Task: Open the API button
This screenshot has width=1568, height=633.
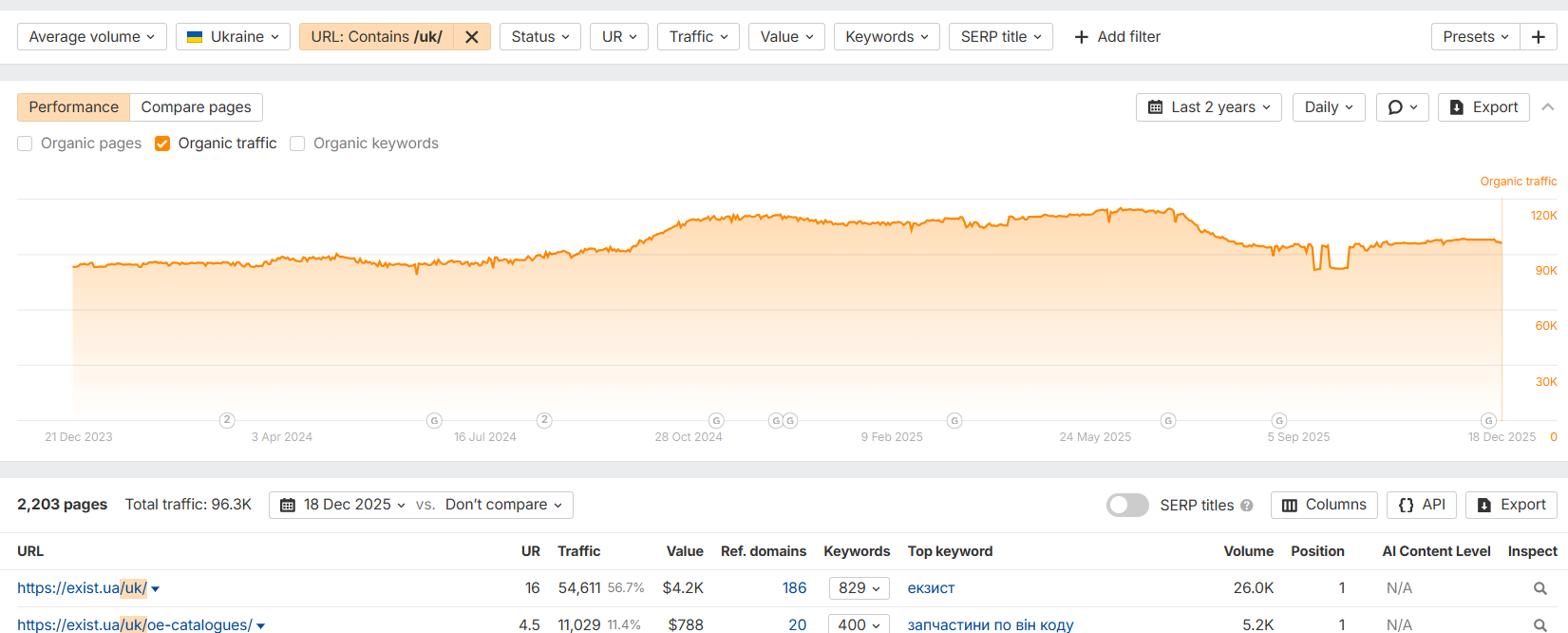Action: pyautogui.click(x=1422, y=505)
